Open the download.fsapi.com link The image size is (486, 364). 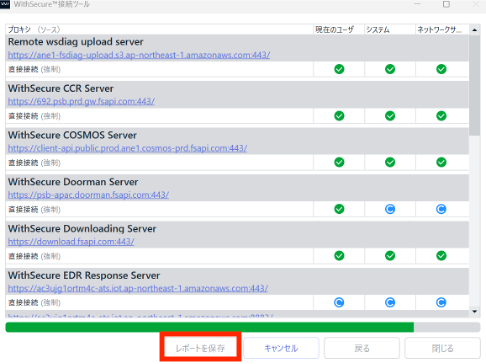71,242
